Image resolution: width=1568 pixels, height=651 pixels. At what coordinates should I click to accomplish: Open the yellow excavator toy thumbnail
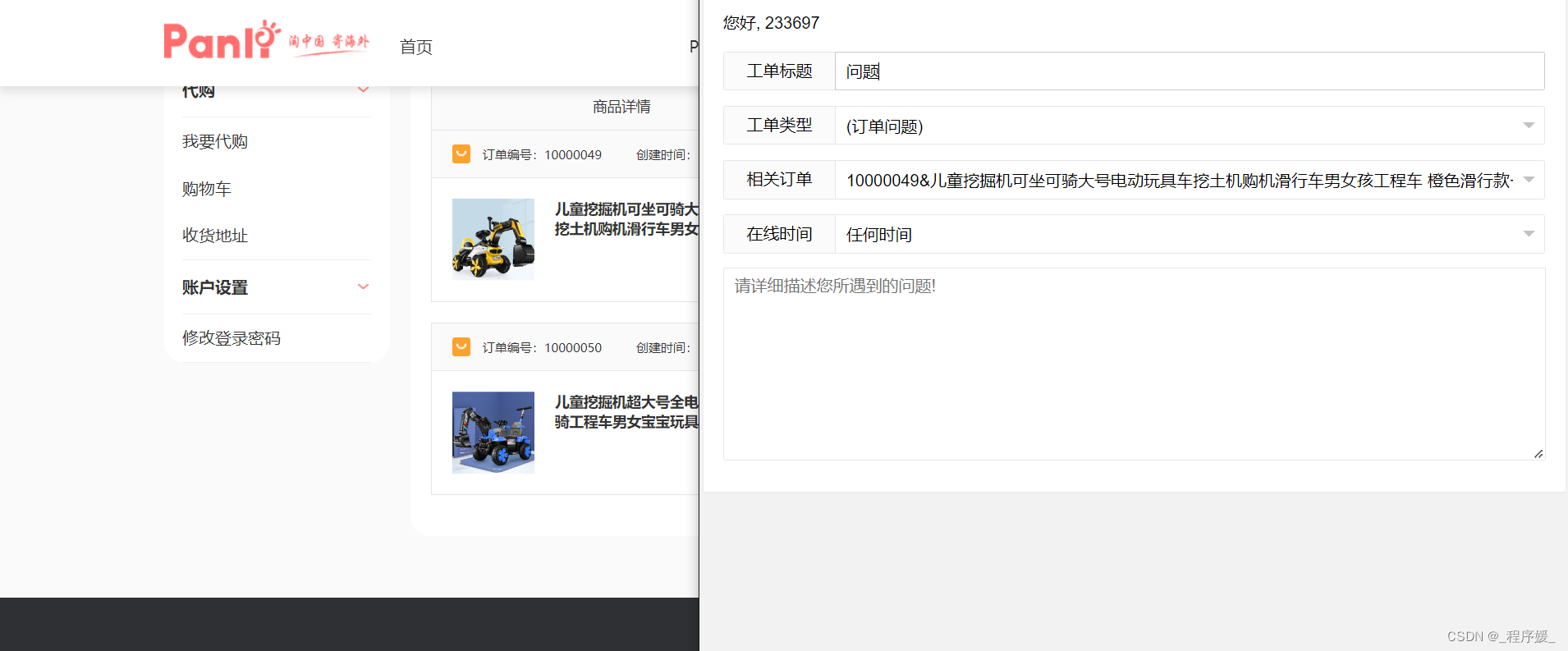493,239
